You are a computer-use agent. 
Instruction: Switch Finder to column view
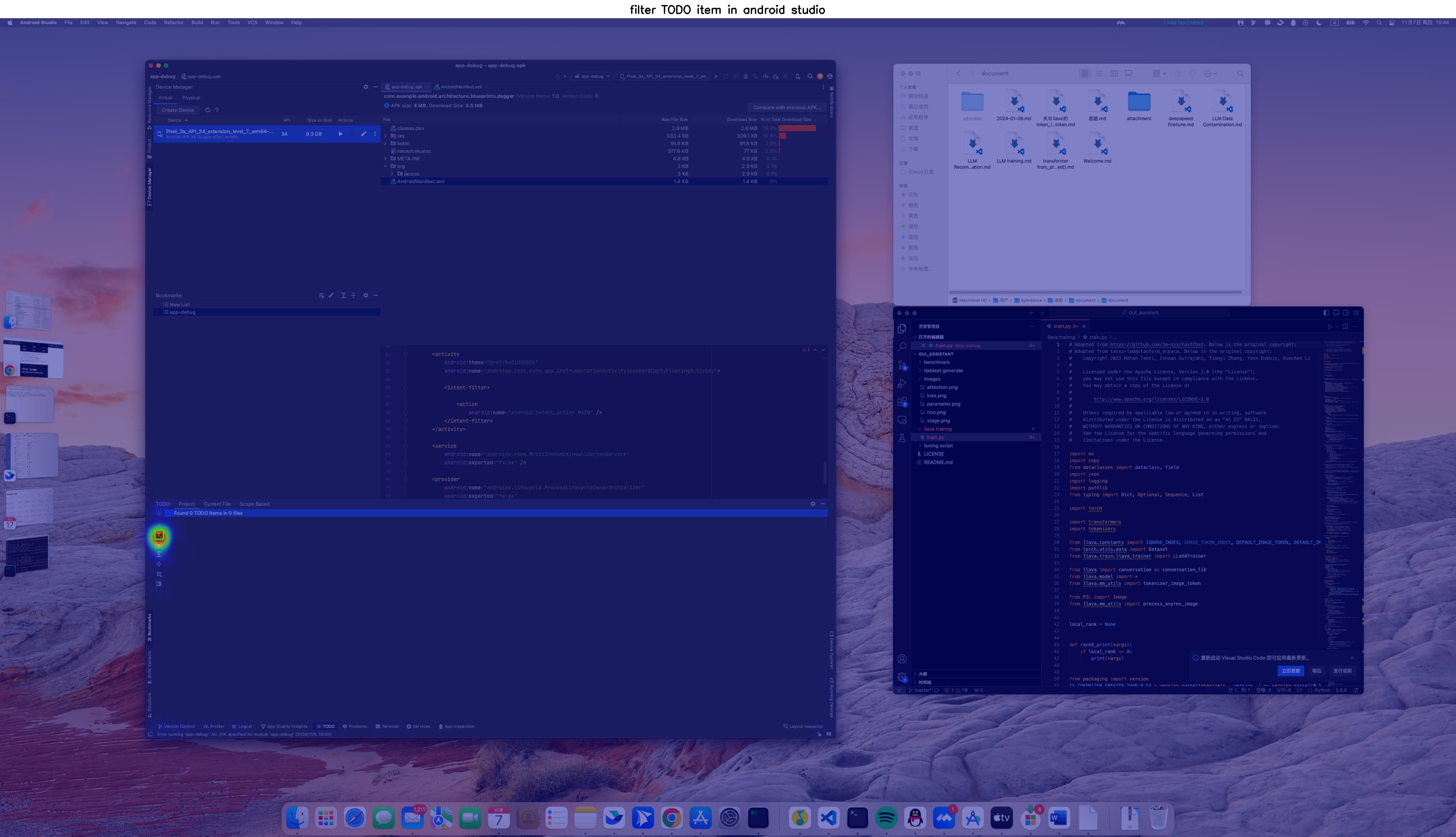[x=1114, y=74]
